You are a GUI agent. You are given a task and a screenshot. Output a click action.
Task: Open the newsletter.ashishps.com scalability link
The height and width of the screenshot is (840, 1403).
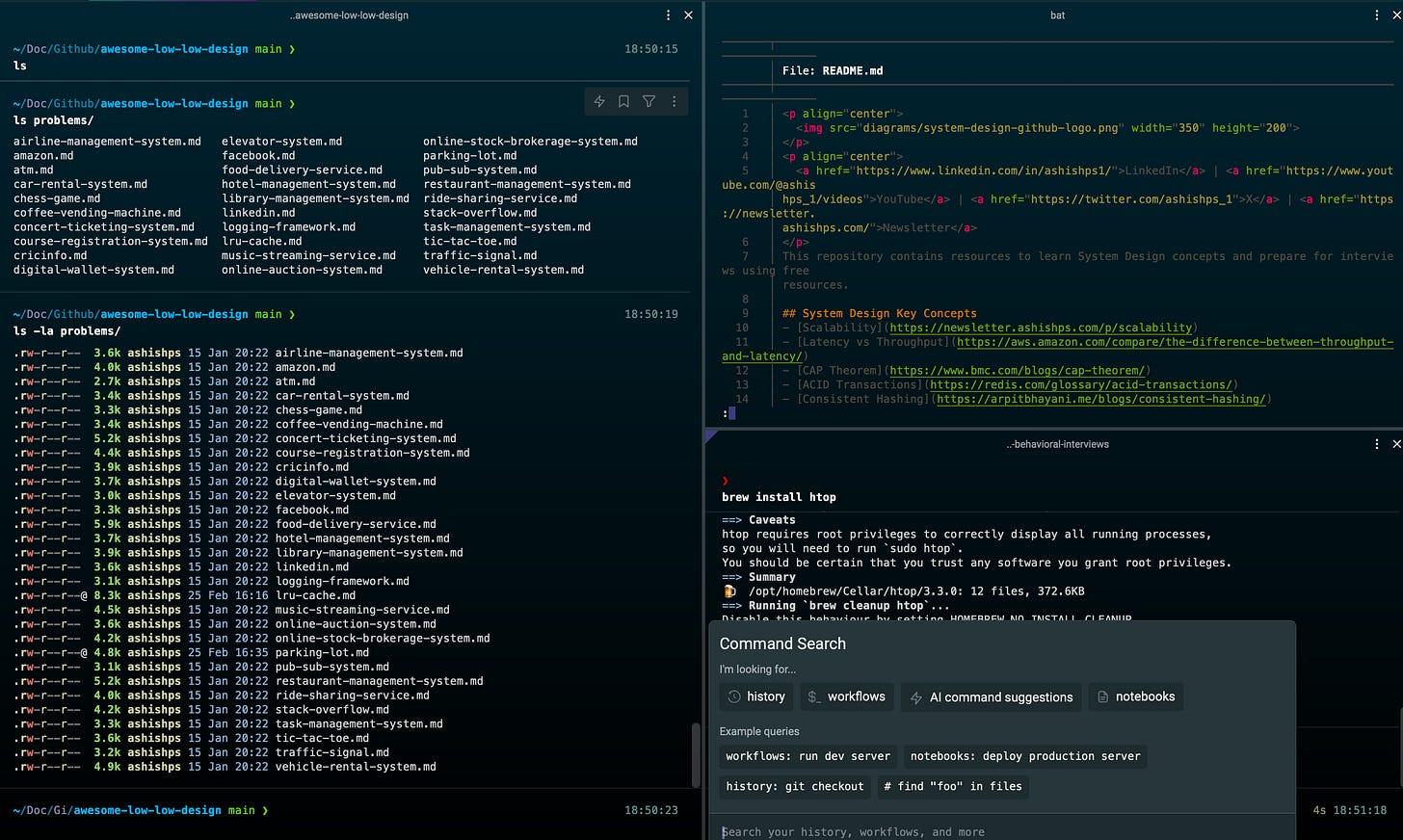(1041, 328)
